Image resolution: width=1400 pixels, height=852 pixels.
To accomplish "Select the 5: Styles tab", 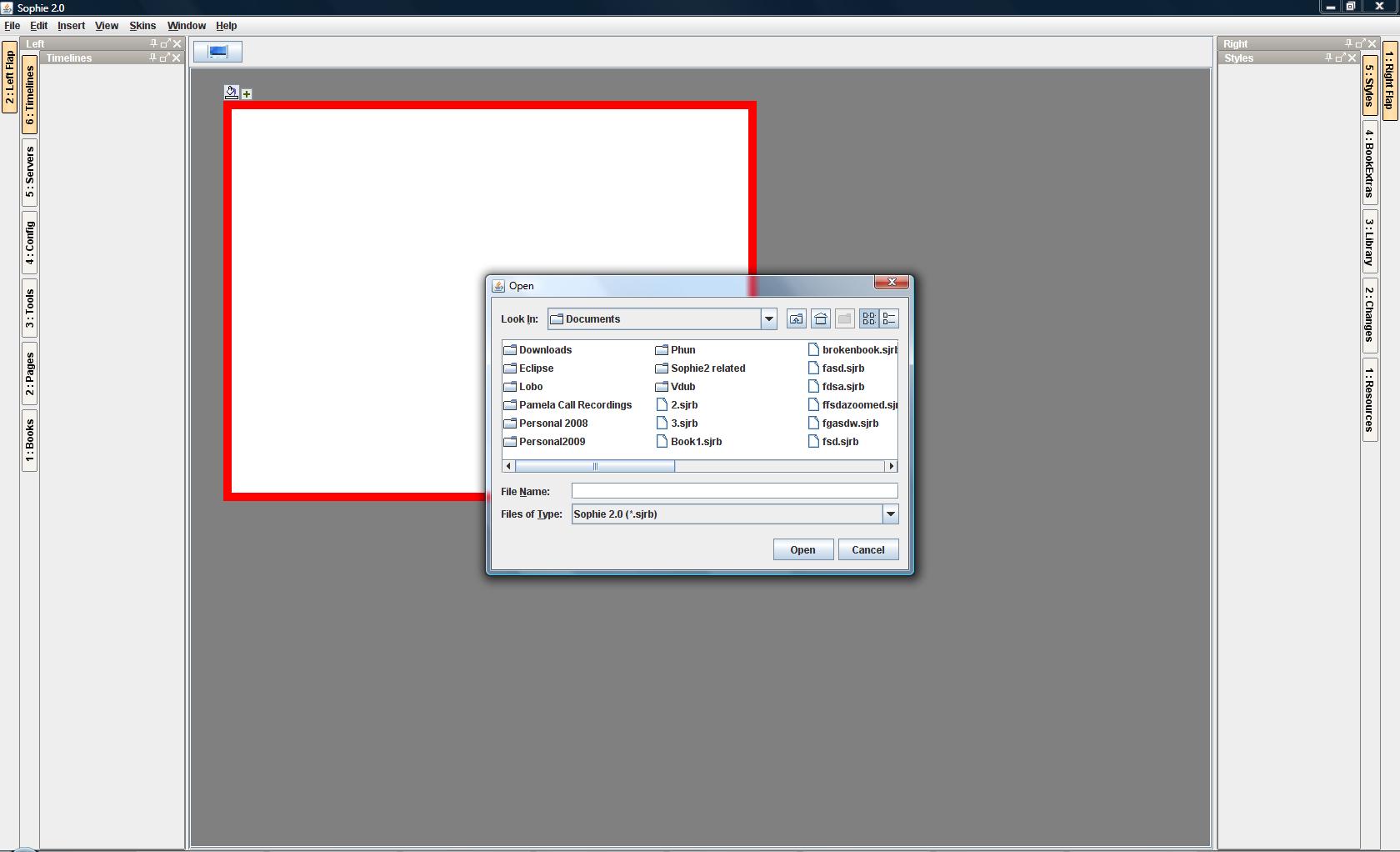I will [x=1369, y=85].
